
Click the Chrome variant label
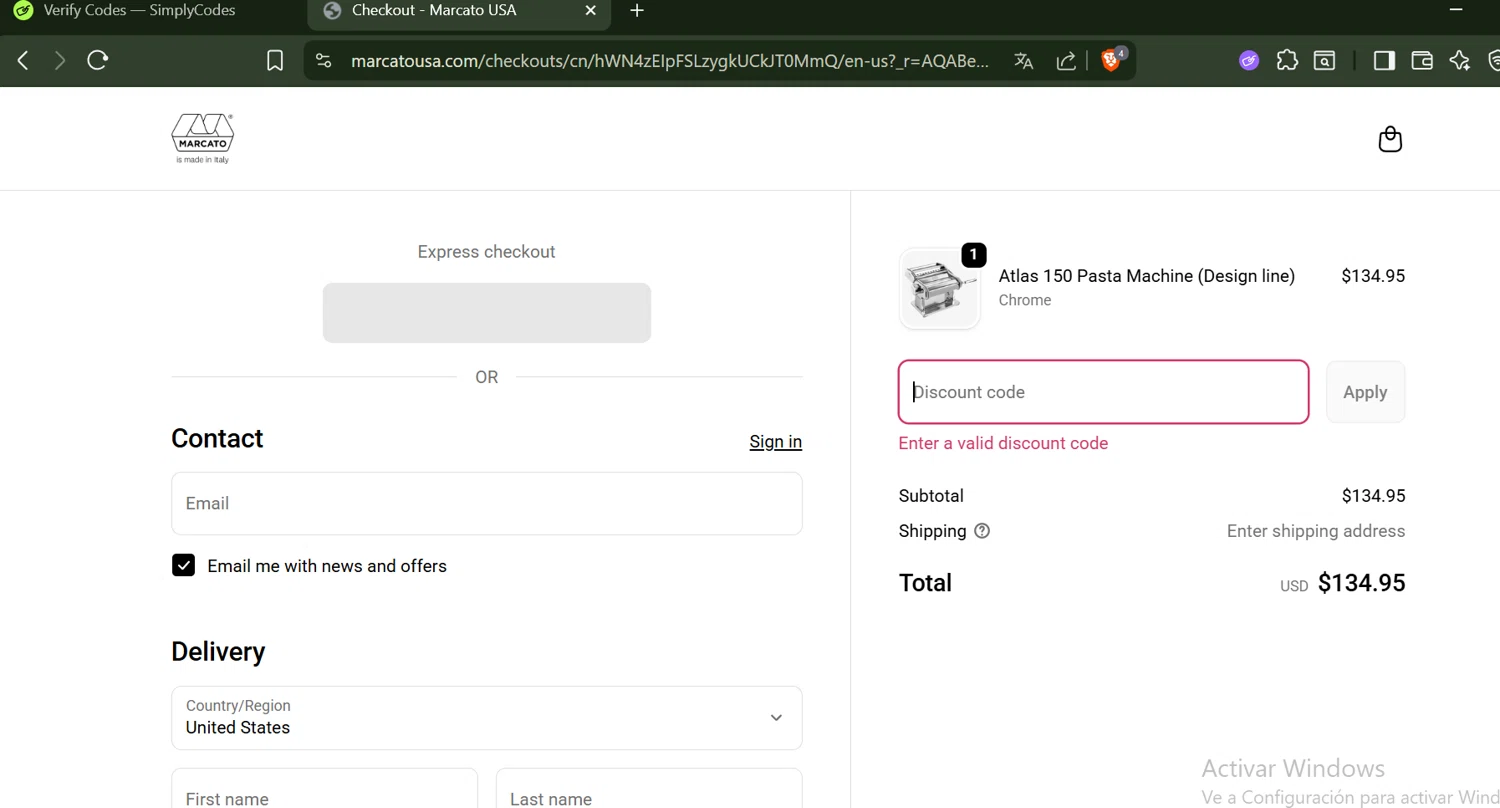1025,300
